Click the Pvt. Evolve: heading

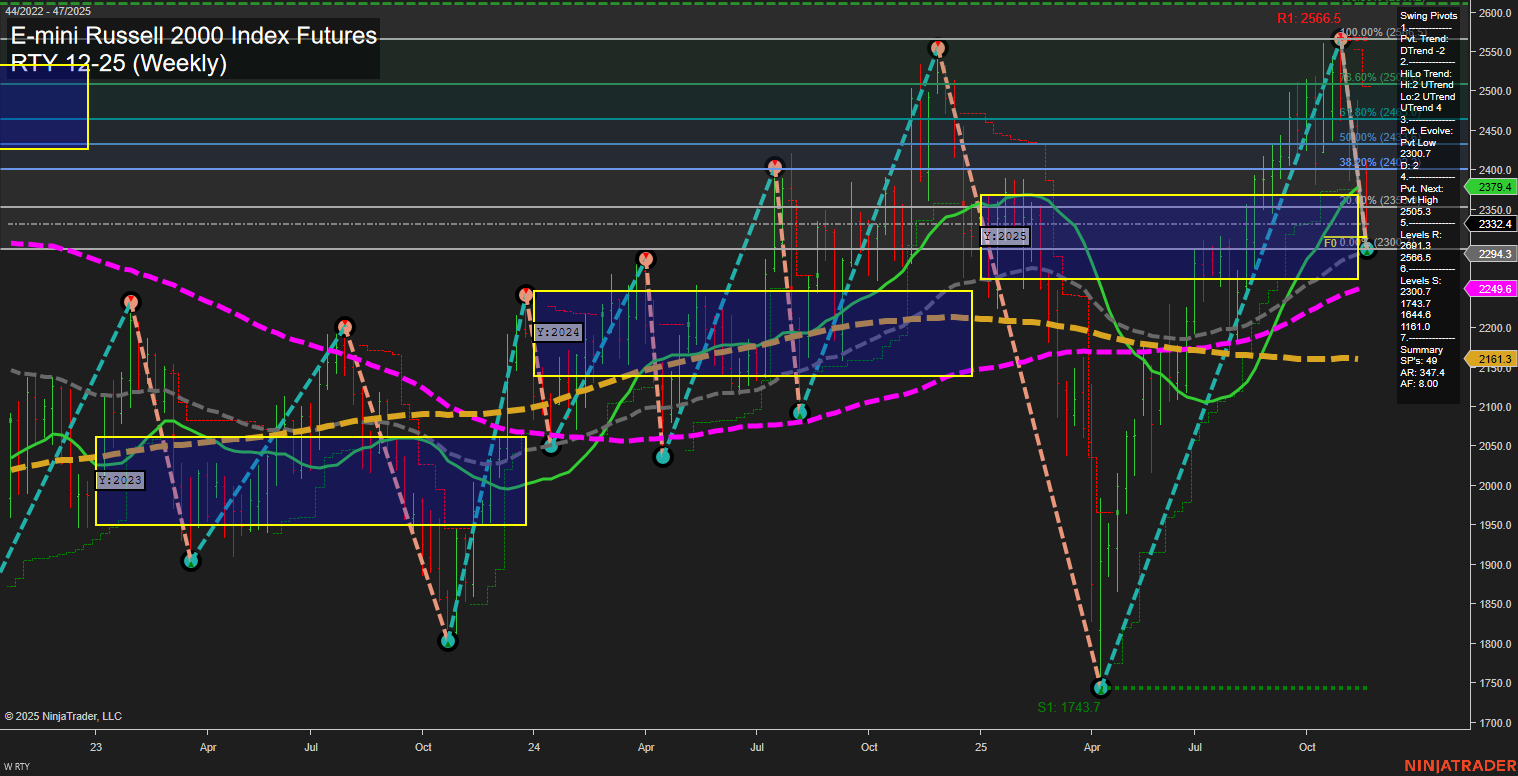point(1427,131)
